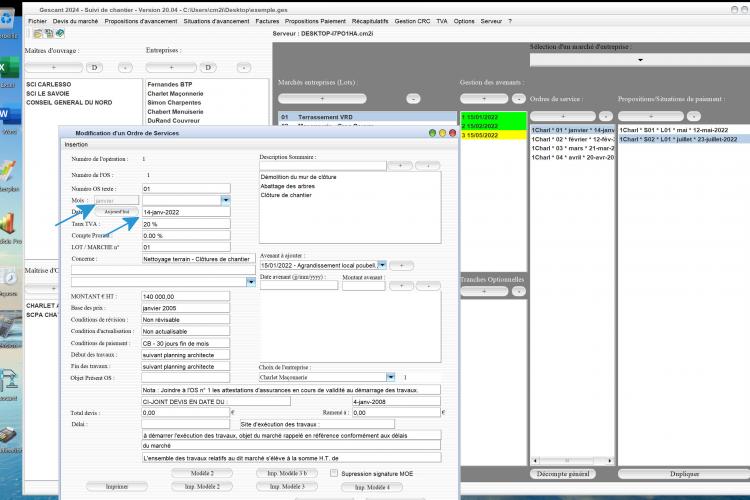Open the Propositions d'avancement menu
The image size is (750, 500).
141,21
